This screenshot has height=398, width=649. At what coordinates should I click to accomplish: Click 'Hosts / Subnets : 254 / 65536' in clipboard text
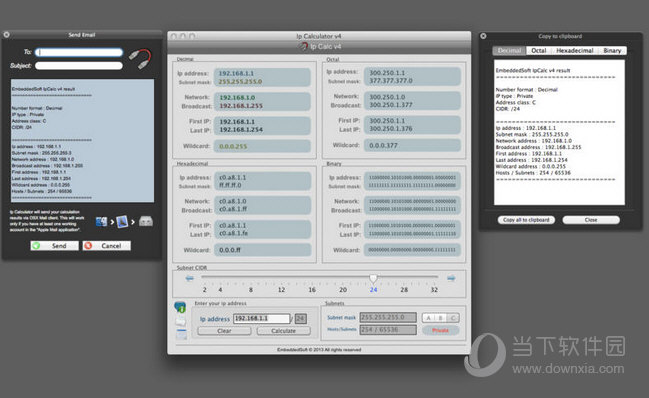point(533,173)
